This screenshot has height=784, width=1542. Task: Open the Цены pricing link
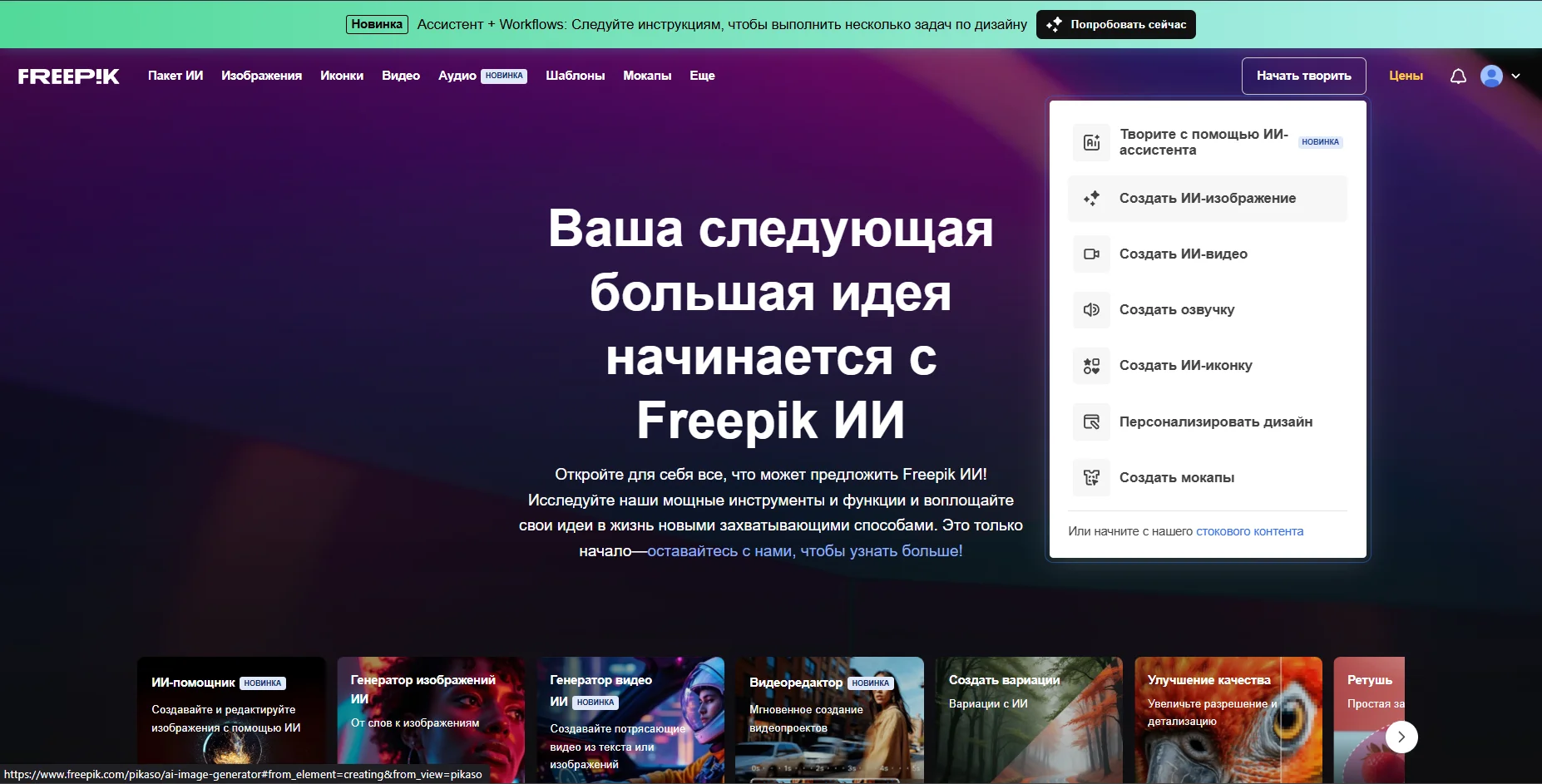[x=1406, y=76]
